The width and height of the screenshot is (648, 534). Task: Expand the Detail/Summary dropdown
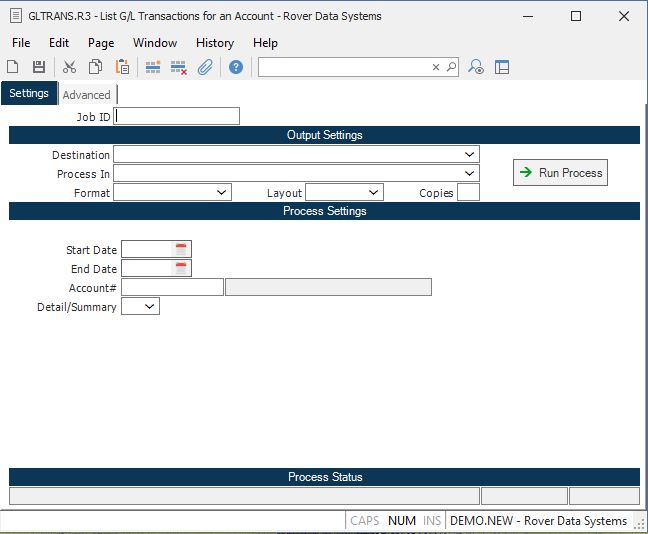click(150, 307)
